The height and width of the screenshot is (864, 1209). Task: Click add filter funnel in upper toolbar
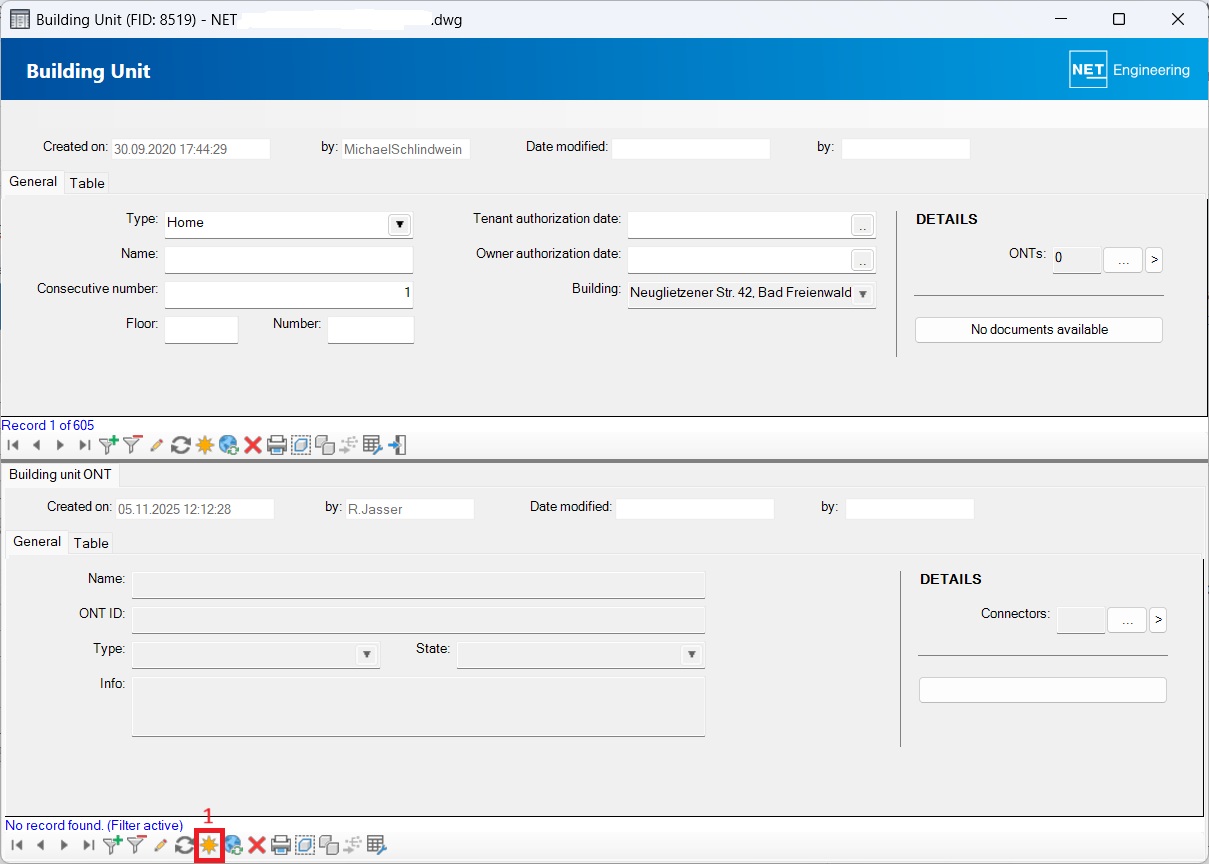(x=108, y=445)
